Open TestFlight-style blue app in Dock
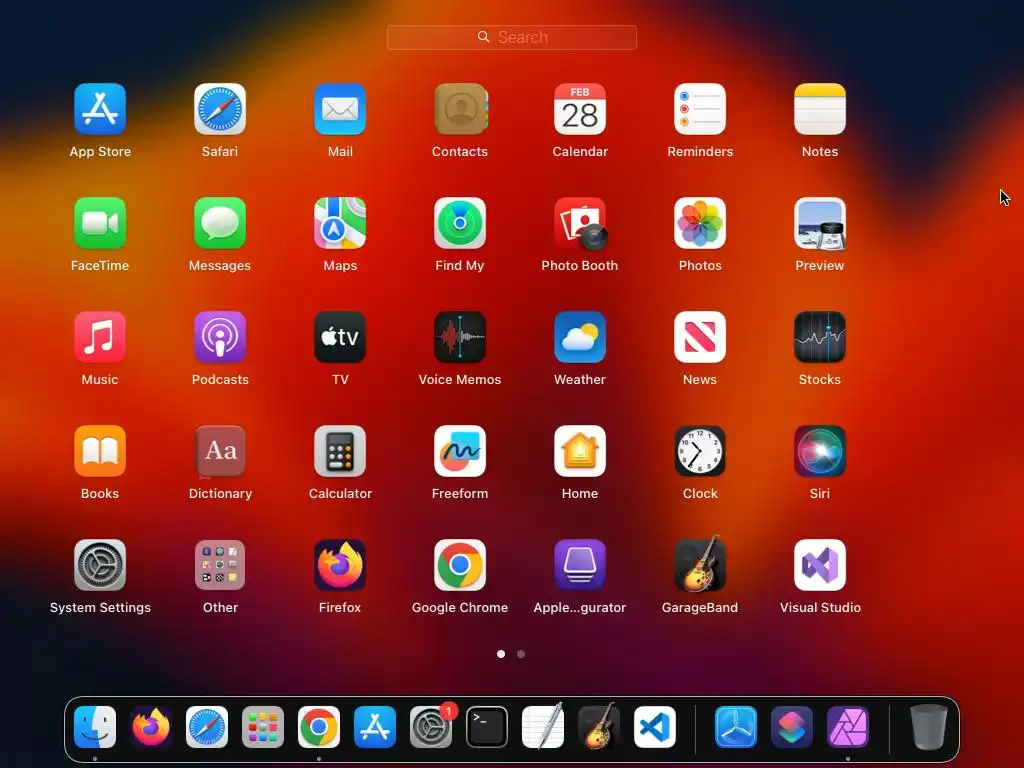Screen dimensions: 1024x768 point(736,727)
